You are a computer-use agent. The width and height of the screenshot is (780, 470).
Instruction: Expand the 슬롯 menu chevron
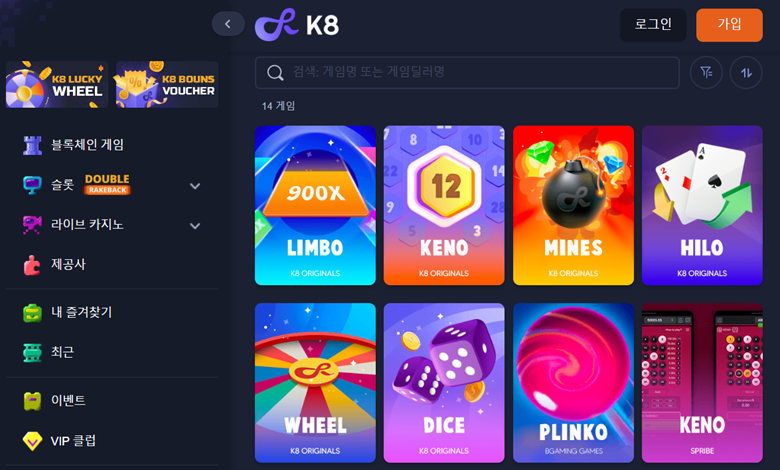point(195,186)
